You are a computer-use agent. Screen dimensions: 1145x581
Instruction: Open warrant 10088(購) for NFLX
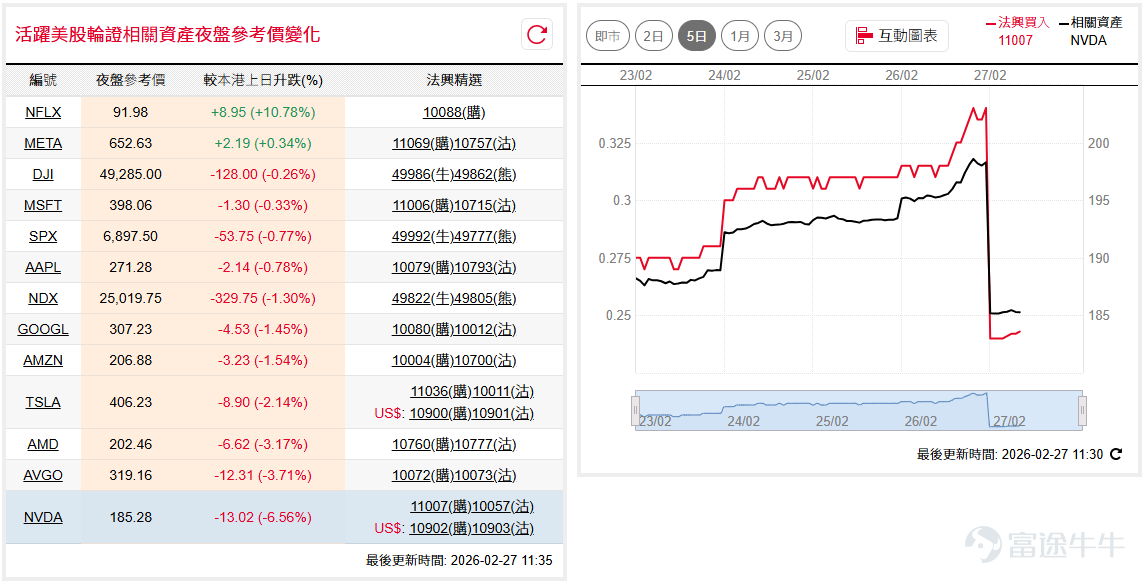click(x=454, y=112)
